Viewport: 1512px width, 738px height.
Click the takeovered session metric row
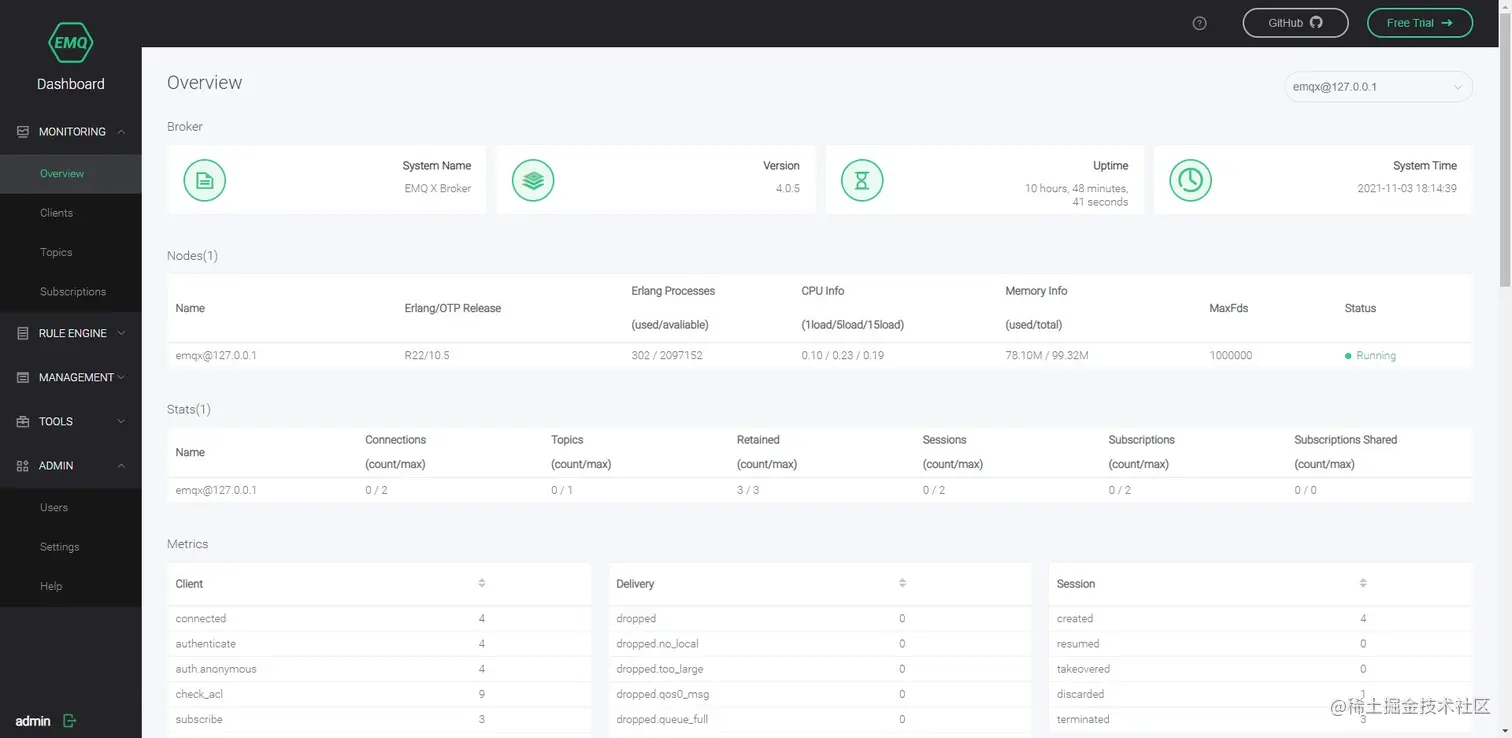coord(1261,669)
